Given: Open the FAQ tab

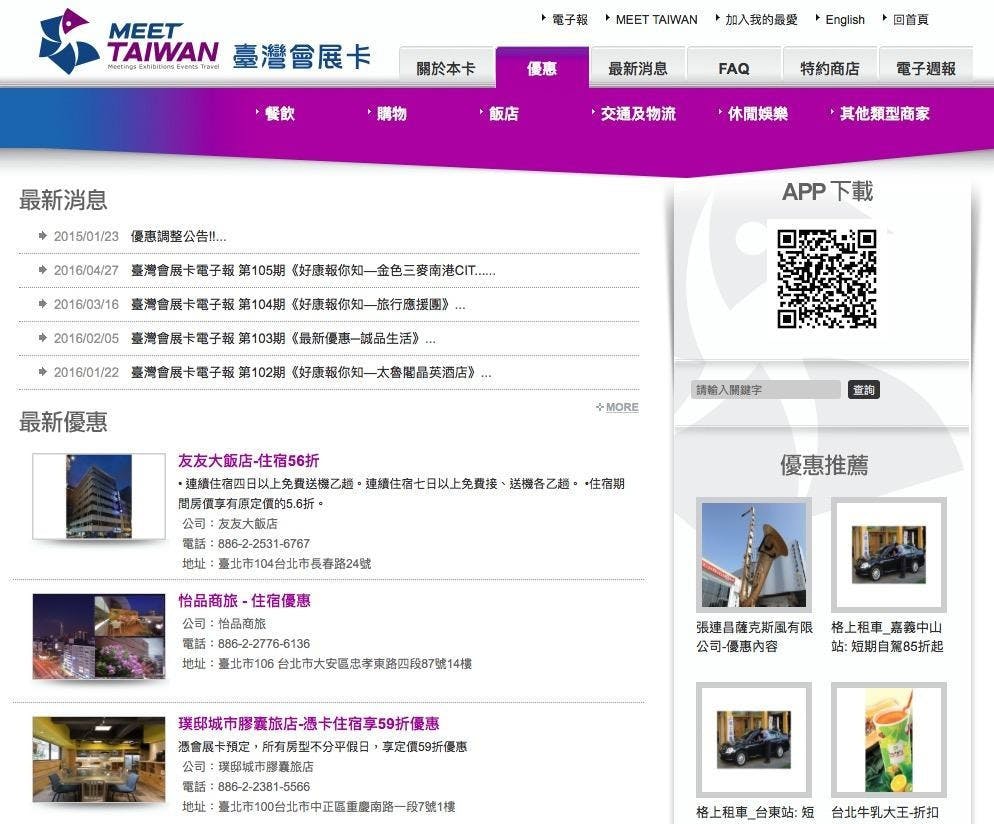Looking at the screenshot, I should tap(733, 67).
